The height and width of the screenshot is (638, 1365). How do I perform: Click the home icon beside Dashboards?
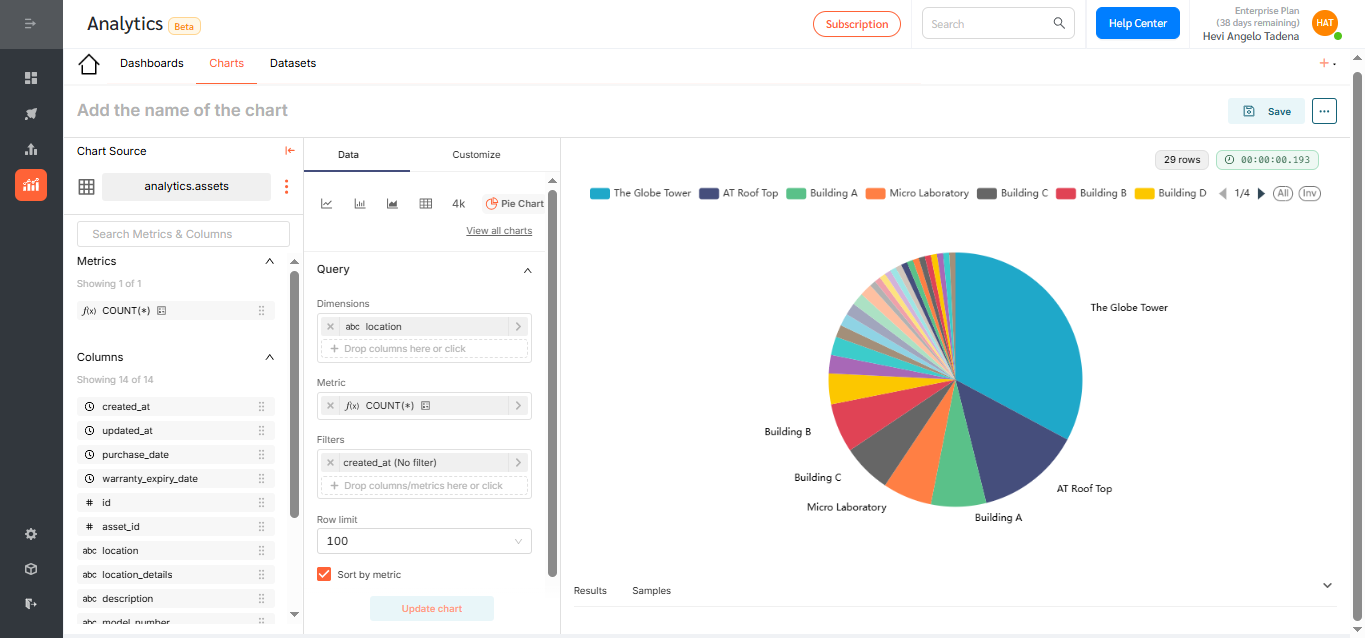[x=89, y=64]
